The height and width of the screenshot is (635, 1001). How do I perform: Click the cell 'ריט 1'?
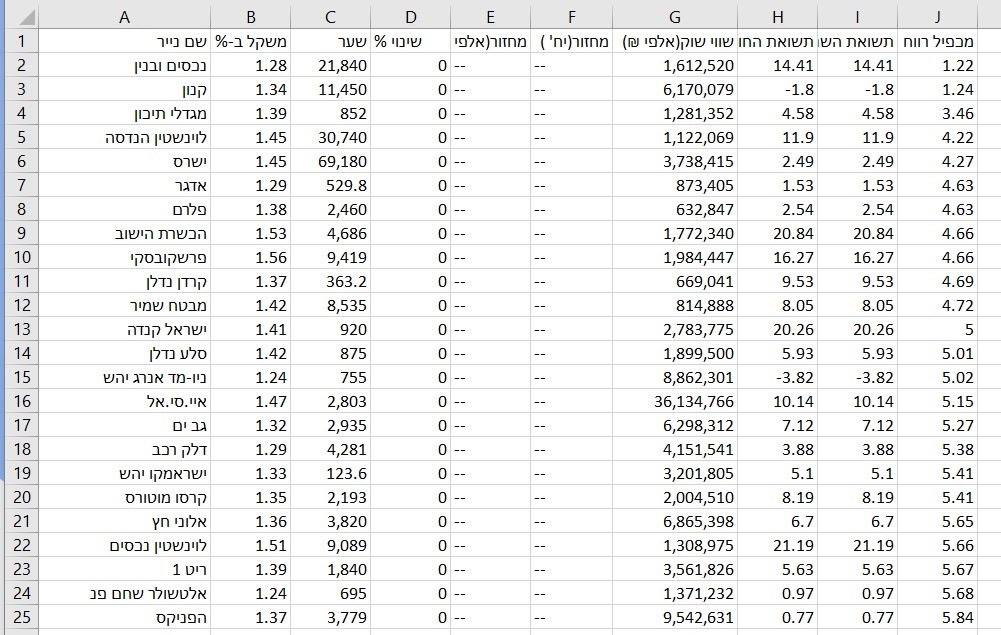(x=124, y=569)
